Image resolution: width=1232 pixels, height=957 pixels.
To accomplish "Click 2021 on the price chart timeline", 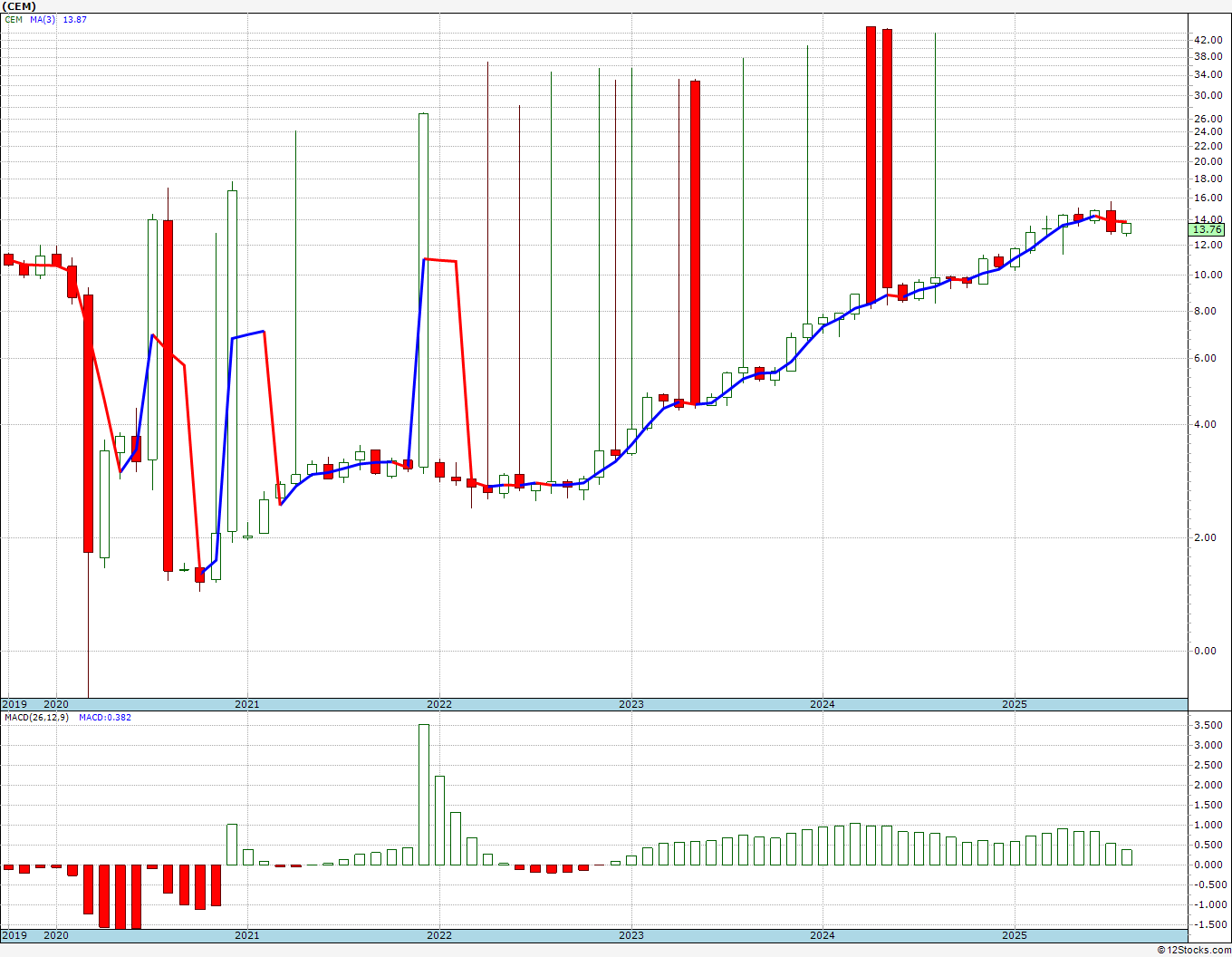I will coord(247,704).
